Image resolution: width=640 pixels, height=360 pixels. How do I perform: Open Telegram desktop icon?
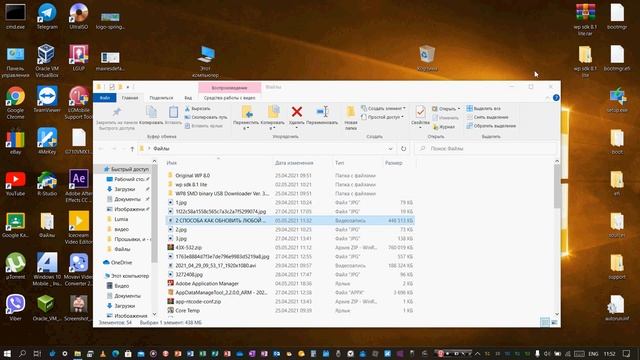click(x=47, y=16)
